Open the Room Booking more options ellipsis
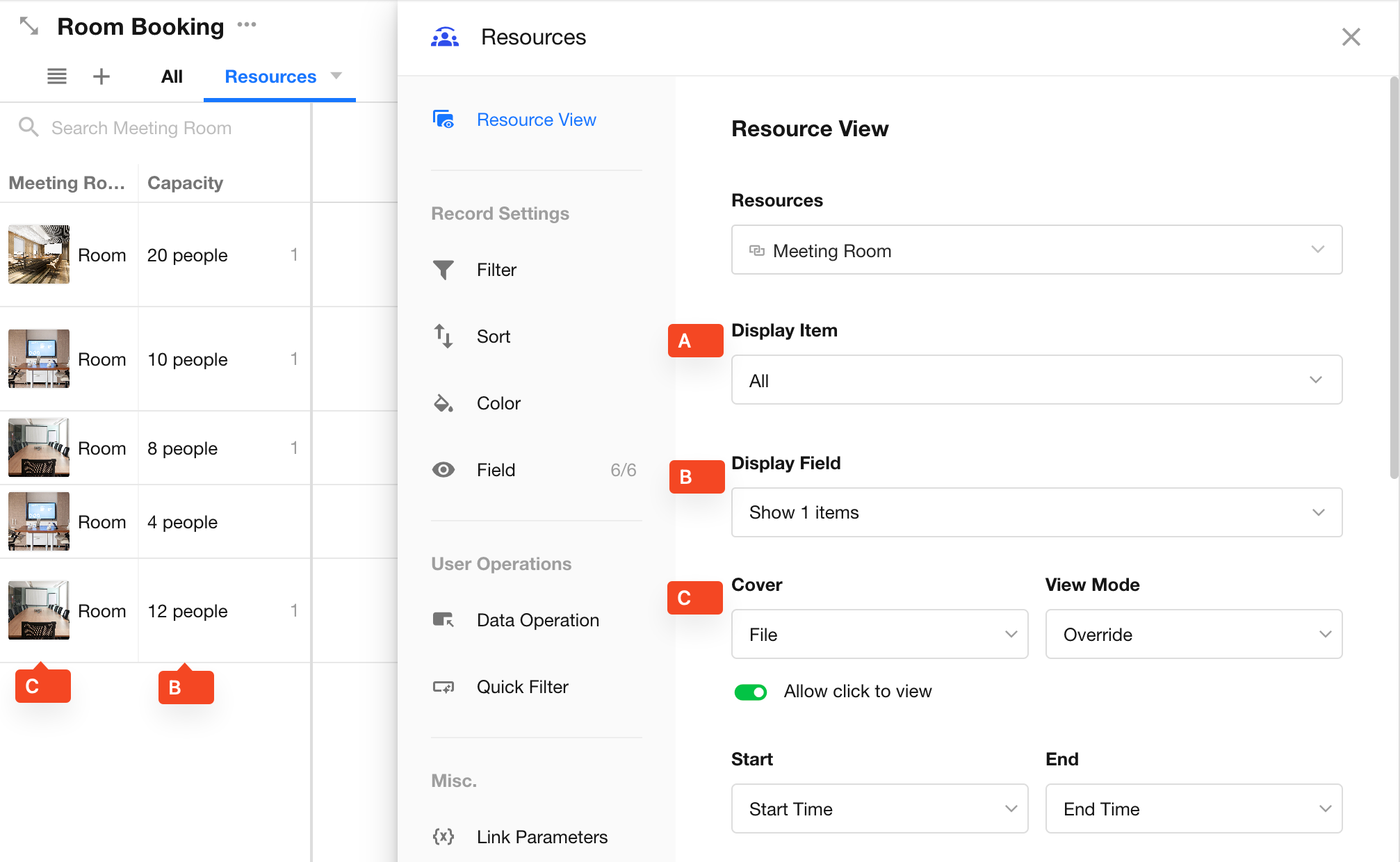Screen dimensions: 1400x862 [x=247, y=25]
